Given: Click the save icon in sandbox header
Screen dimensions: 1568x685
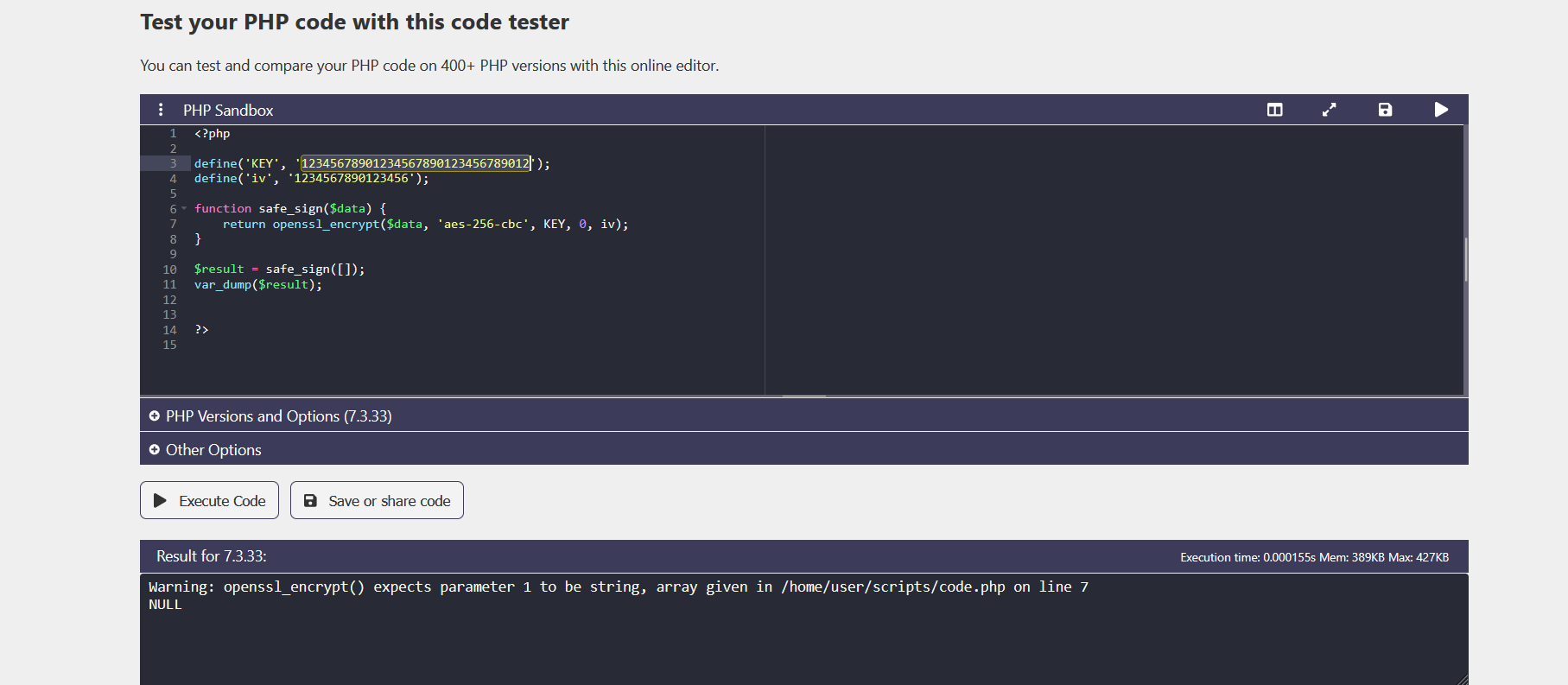Looking at the screenshot, I should pos(1385,110).
